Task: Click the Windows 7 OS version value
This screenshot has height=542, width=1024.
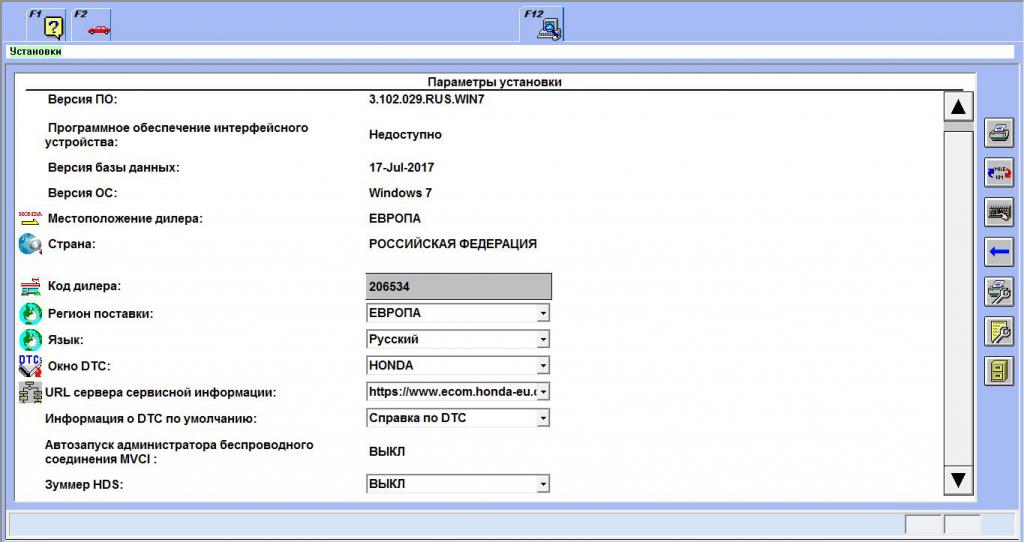Action: click(400, 193)
